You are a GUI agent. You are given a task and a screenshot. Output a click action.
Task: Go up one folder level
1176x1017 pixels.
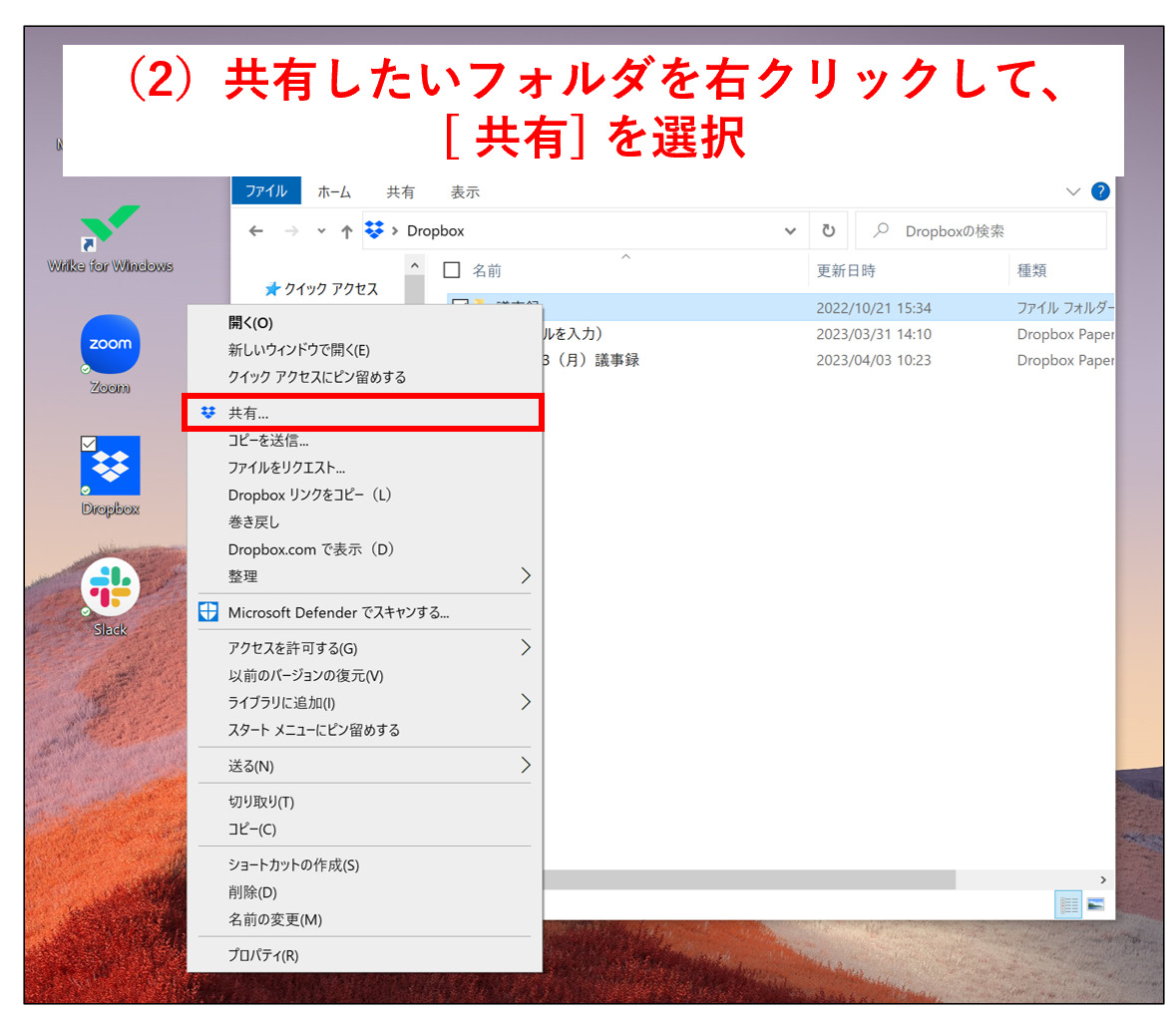click(346, 231)
